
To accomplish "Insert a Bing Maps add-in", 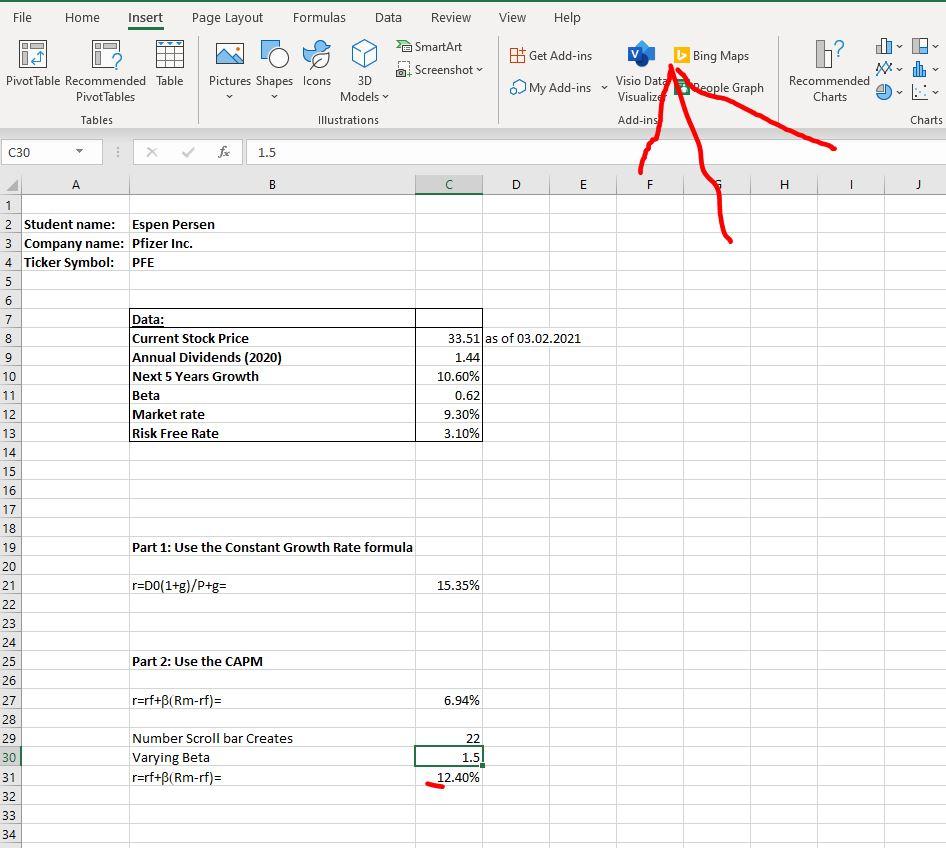I will pos(714,56).
